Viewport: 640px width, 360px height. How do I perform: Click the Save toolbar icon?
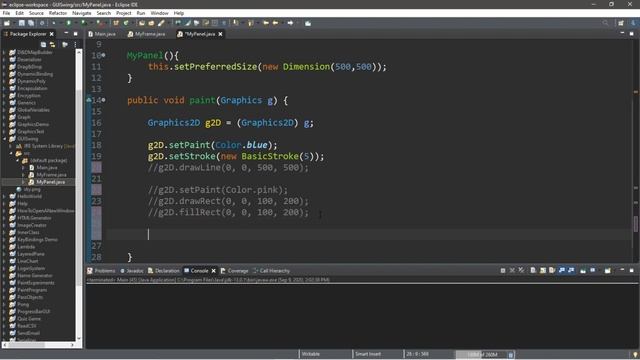(22, 23)
